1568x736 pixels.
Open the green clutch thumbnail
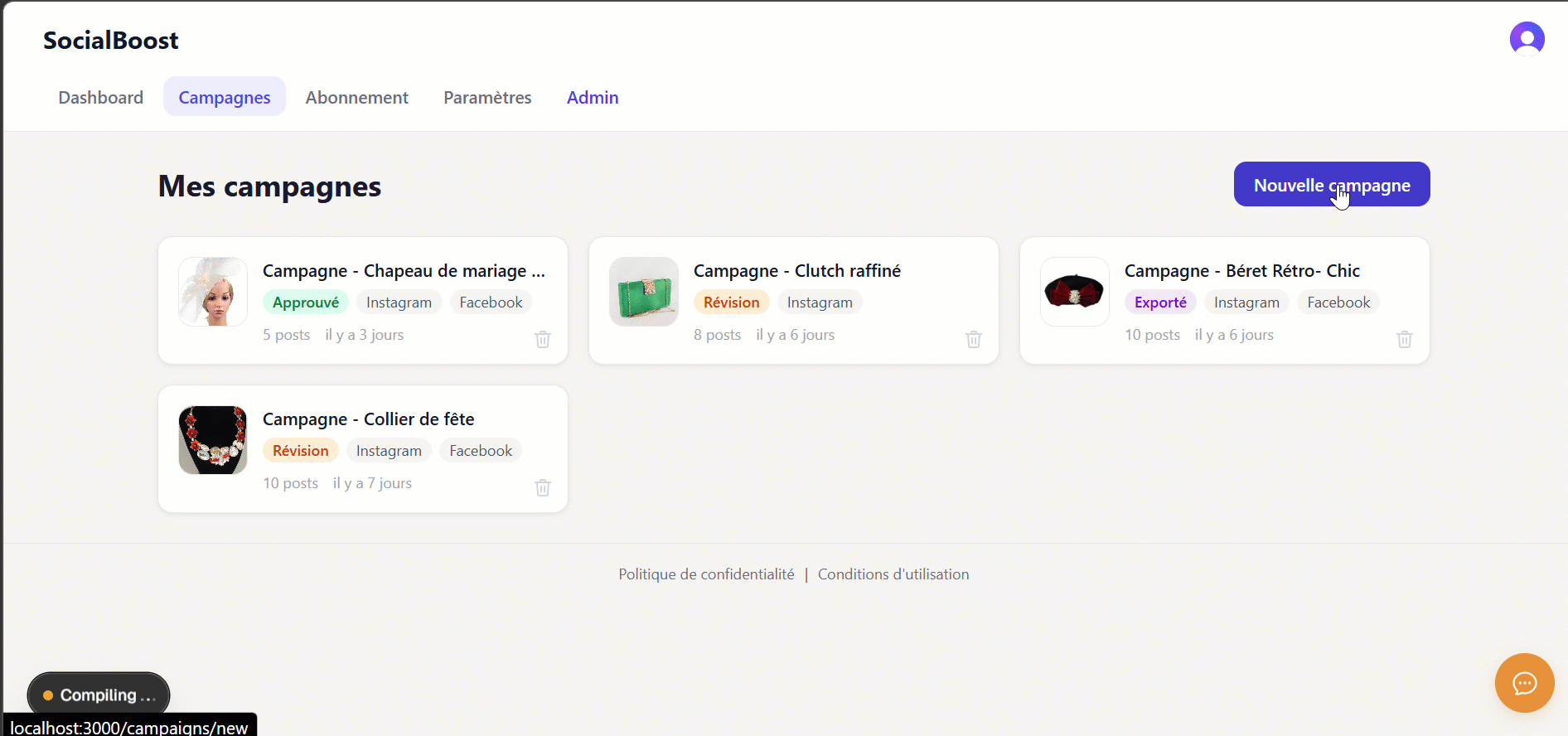[644, 292]
